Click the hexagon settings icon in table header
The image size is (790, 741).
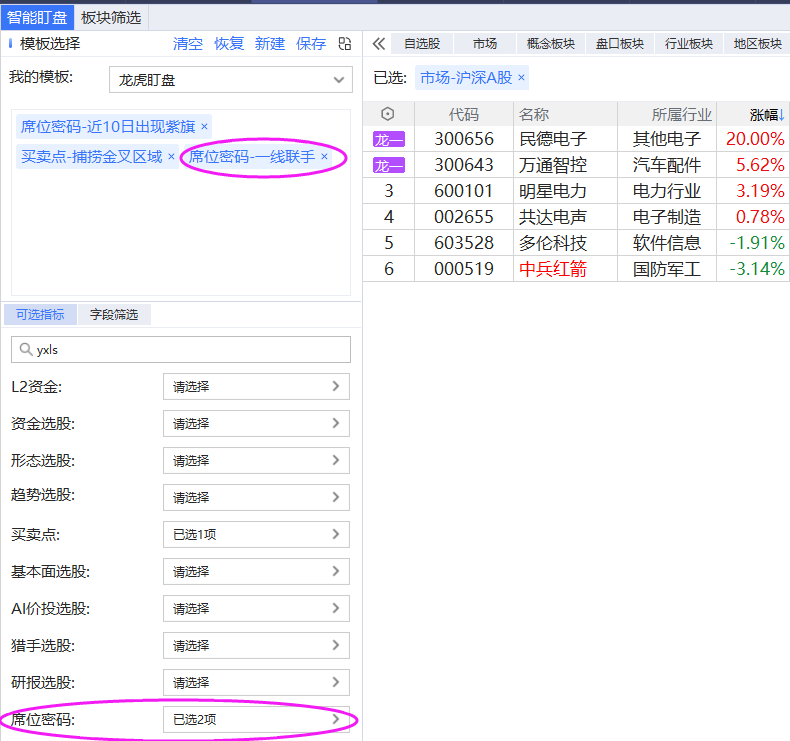point(387,114)
